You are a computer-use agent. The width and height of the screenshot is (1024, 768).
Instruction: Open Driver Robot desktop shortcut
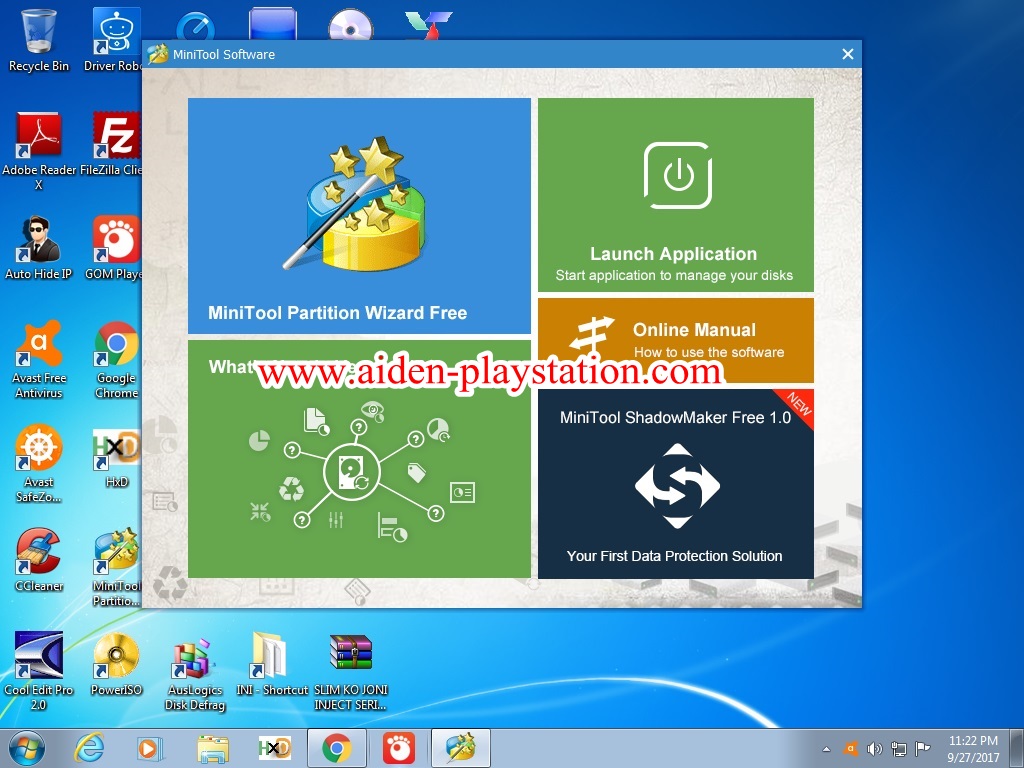[x=116, y=40]
